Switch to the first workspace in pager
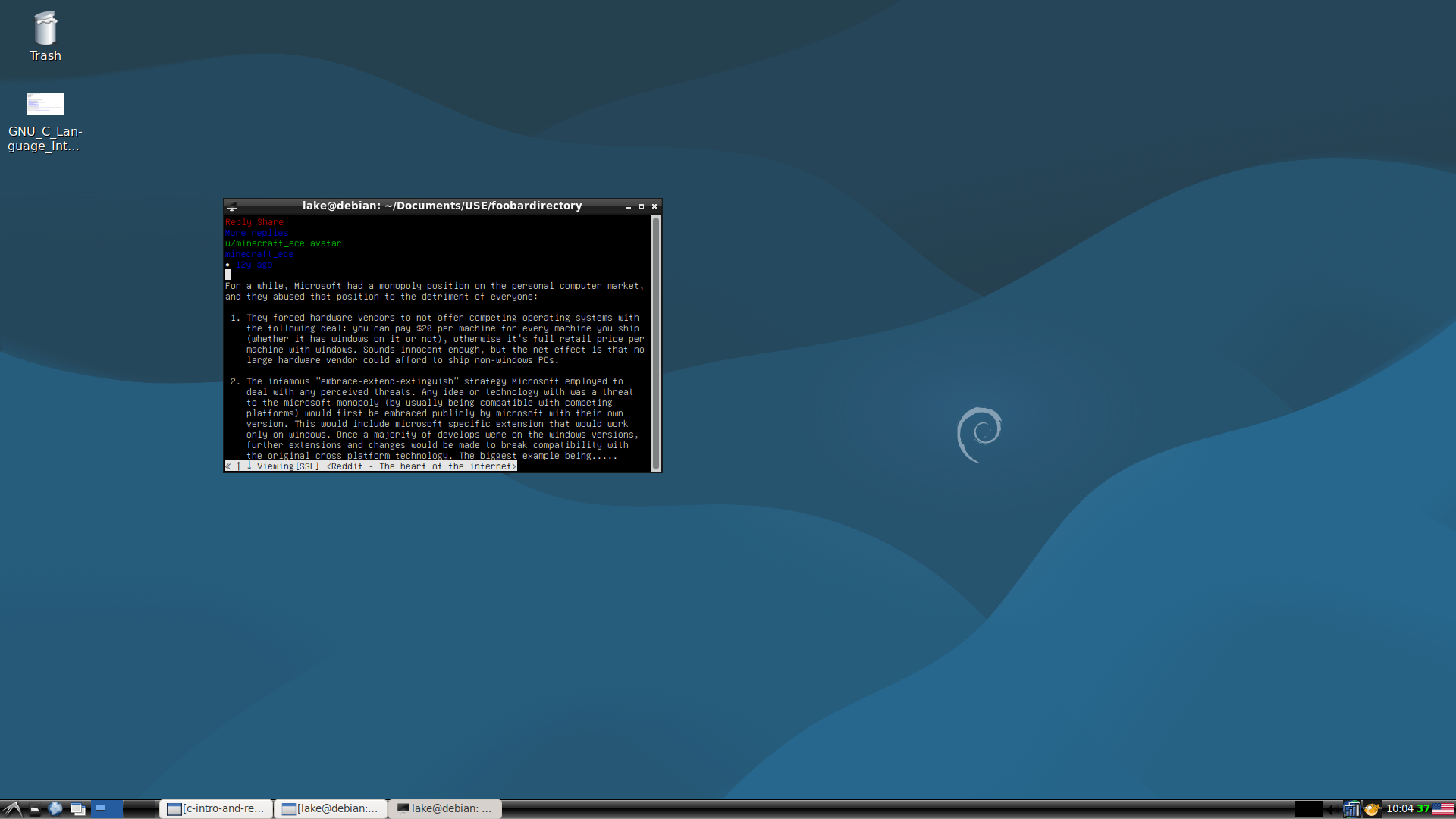 [107, 809]
